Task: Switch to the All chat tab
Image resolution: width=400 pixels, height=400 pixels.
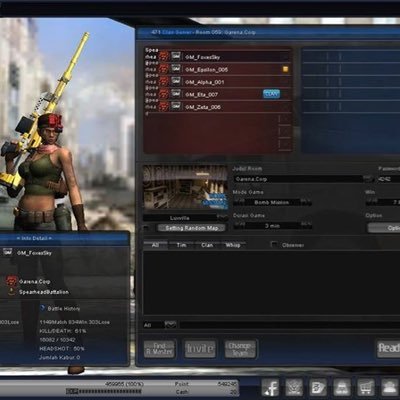Action: (155, 245)
